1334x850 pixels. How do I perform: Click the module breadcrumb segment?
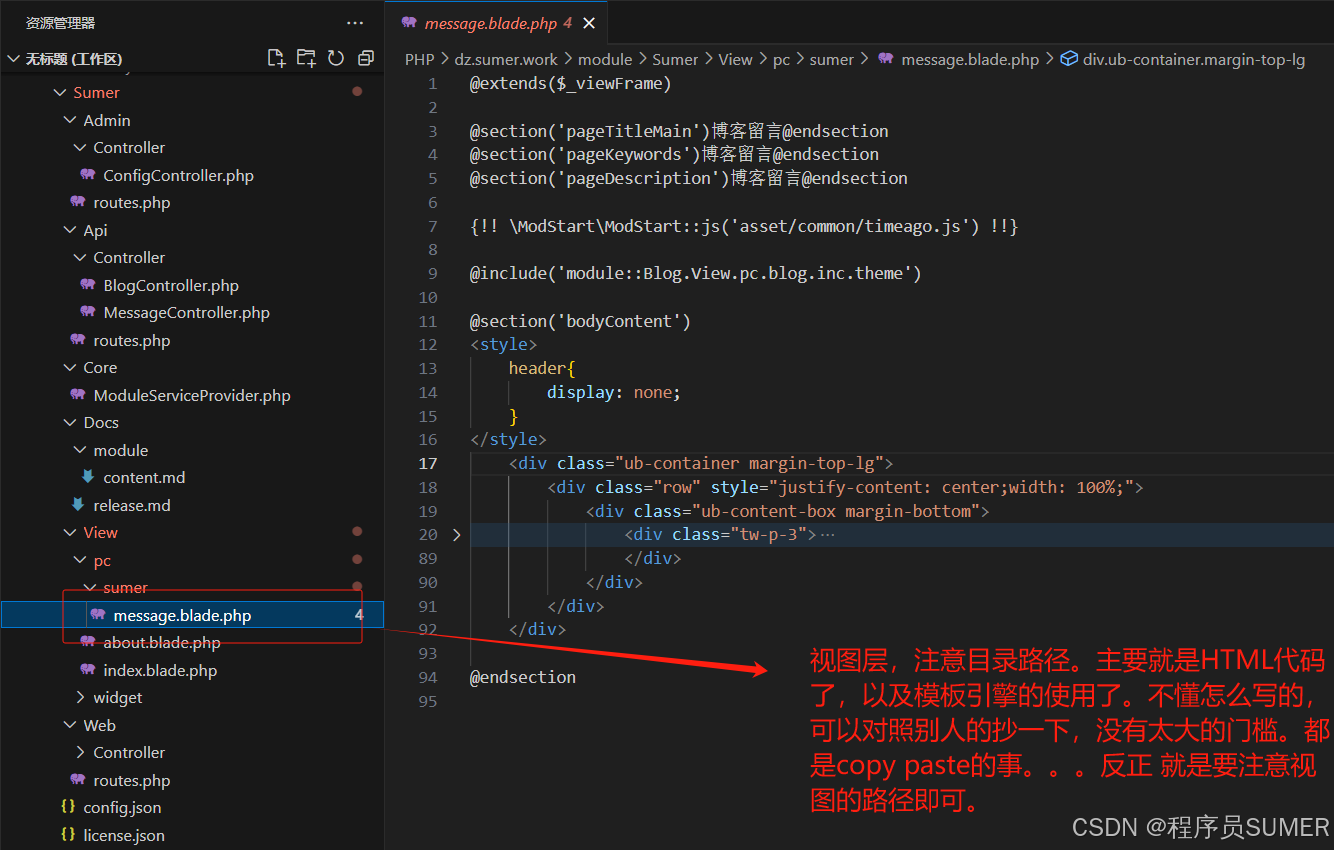pyautogui.click(x=605, y=59)
